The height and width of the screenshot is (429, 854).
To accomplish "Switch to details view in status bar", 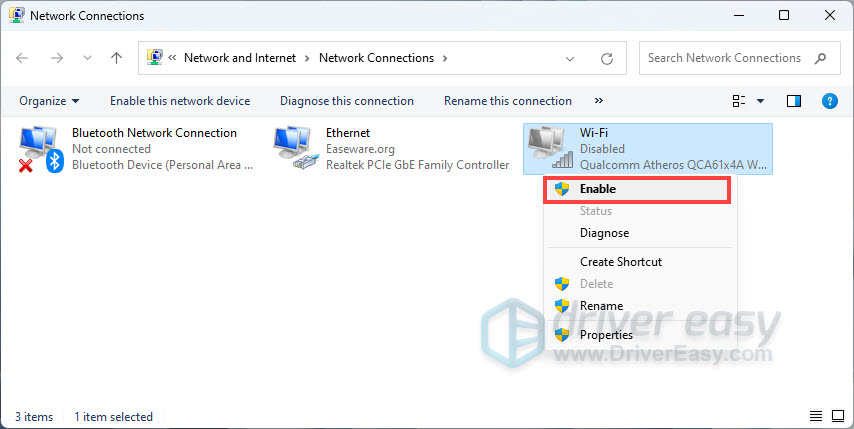I will click(x=815, y=416).
